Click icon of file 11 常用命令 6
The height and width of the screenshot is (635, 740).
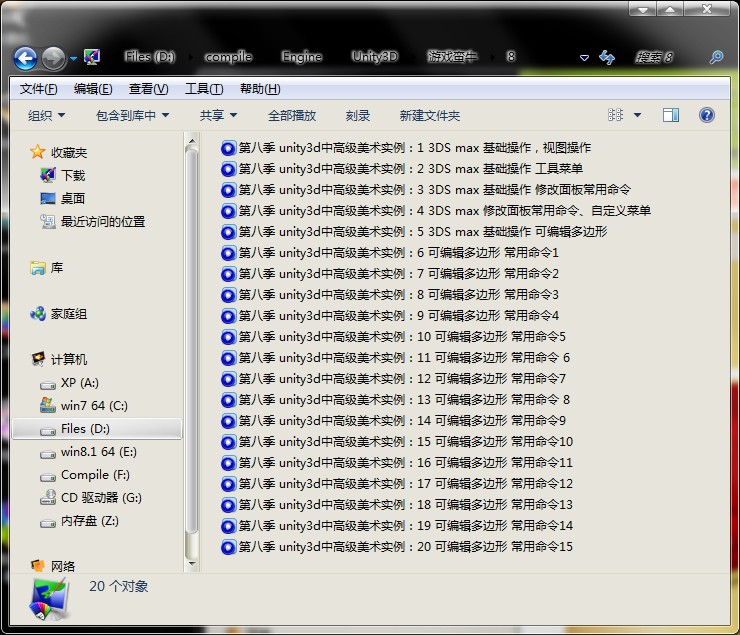pos(228,358)
